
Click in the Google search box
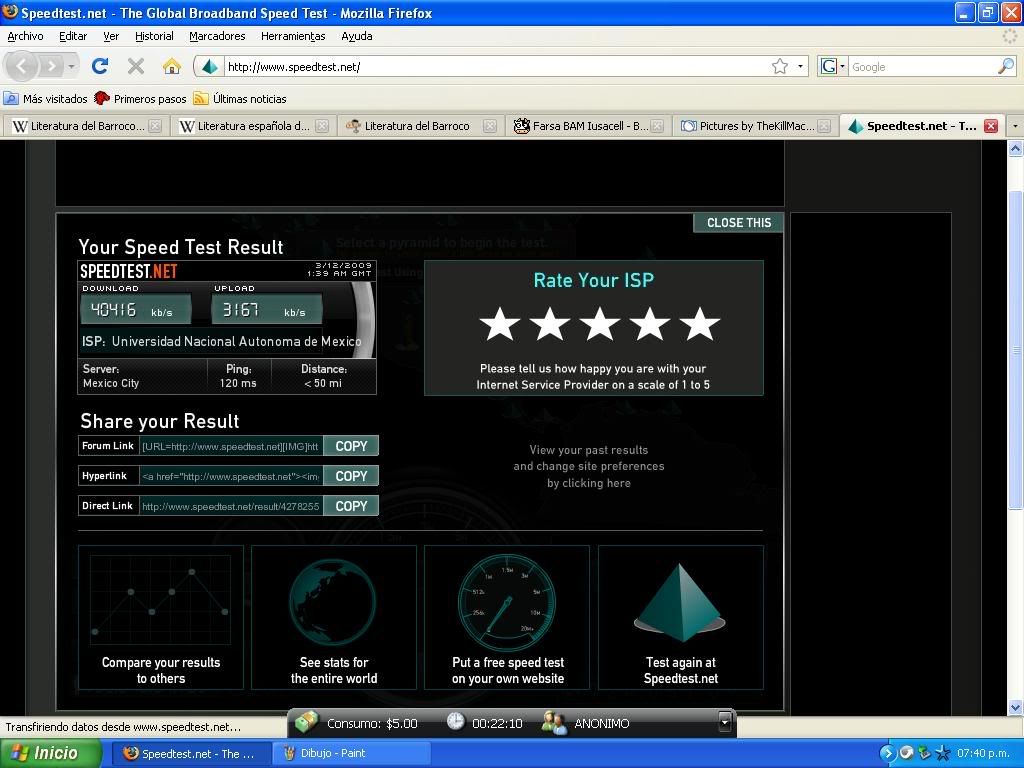click(922, 67)
